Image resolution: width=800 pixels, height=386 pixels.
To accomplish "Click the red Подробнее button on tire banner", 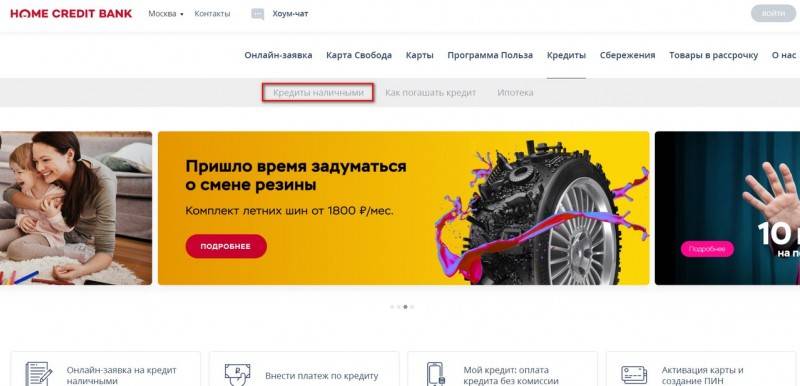I will 226,246.
